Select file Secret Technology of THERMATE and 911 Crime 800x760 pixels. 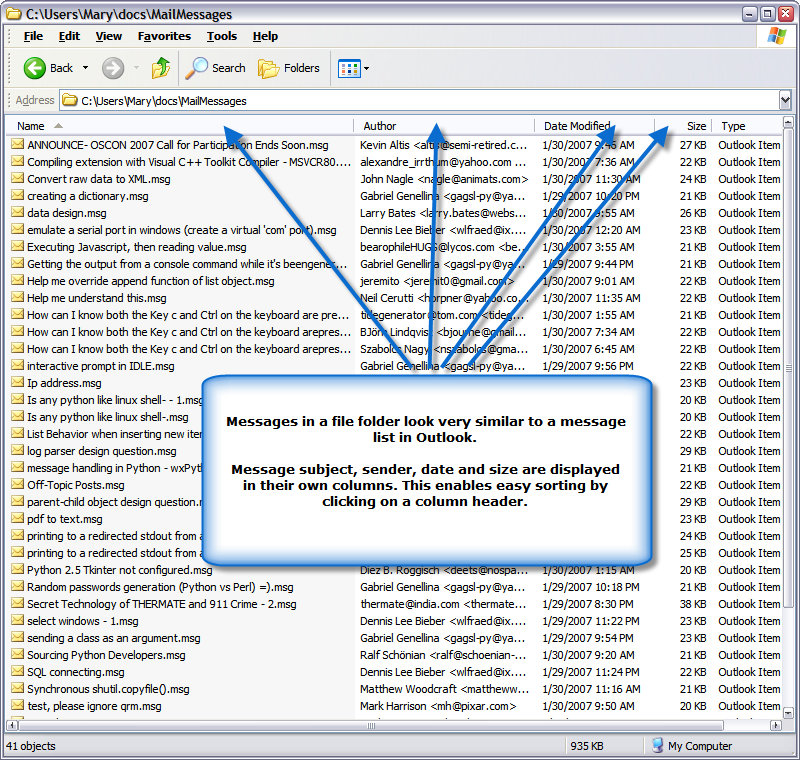[x=162, y=604]
